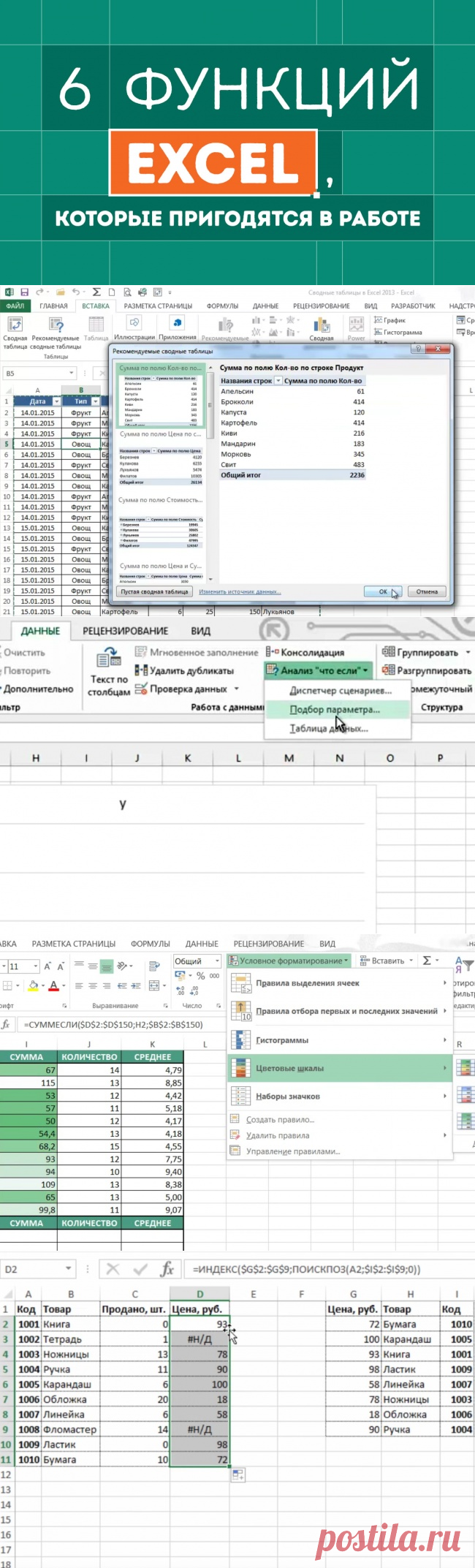The height and width of the screenshot is (1568, 475).
Task: Click the increase font size icon
Action: (48, 966)
